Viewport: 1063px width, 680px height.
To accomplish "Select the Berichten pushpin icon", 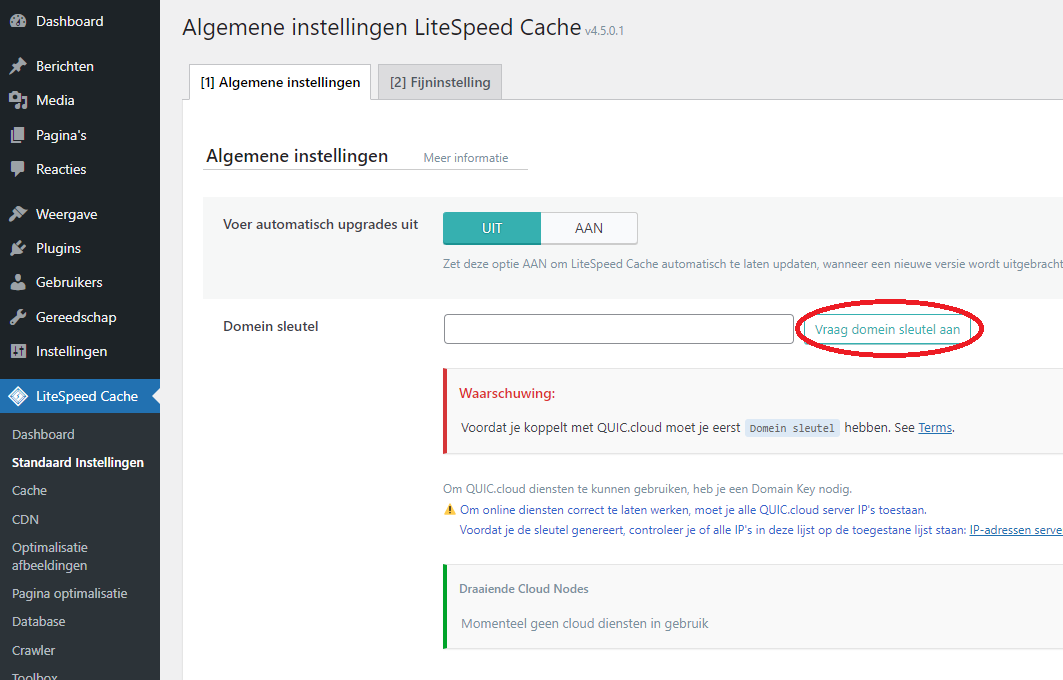I will point(18,66).
